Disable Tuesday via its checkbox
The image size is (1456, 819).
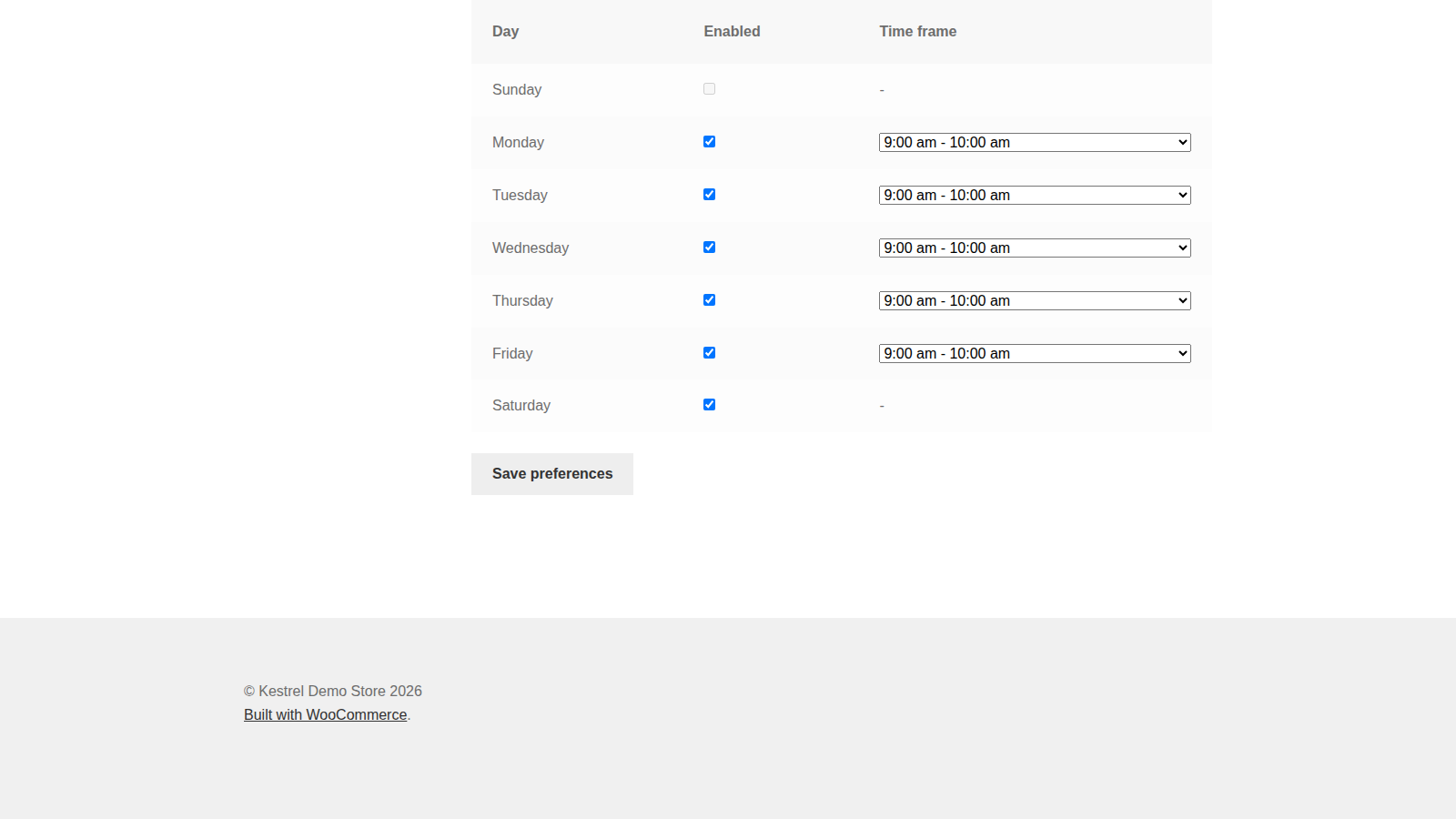point(709,195)
